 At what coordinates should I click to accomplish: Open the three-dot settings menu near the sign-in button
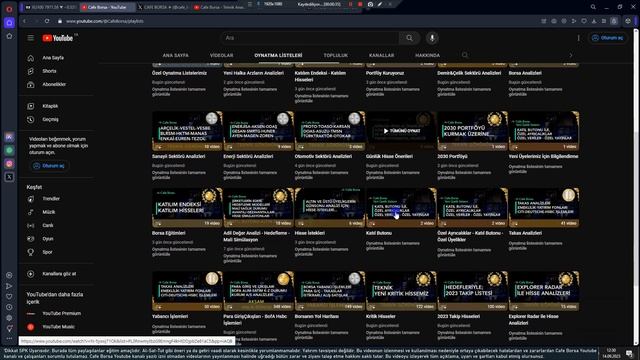click(x=578, y=38)
